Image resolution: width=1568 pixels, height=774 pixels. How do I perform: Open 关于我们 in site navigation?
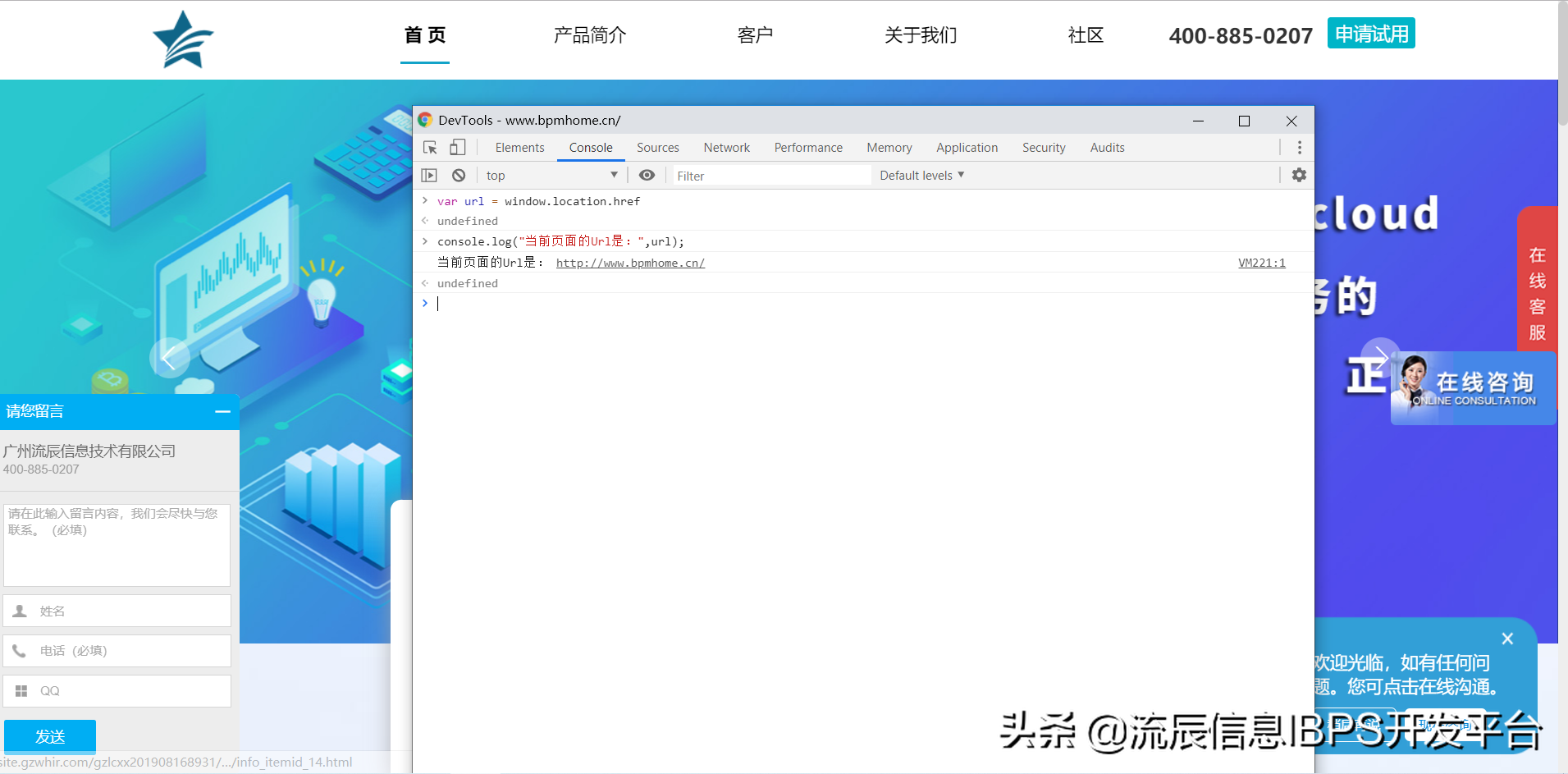921,35
